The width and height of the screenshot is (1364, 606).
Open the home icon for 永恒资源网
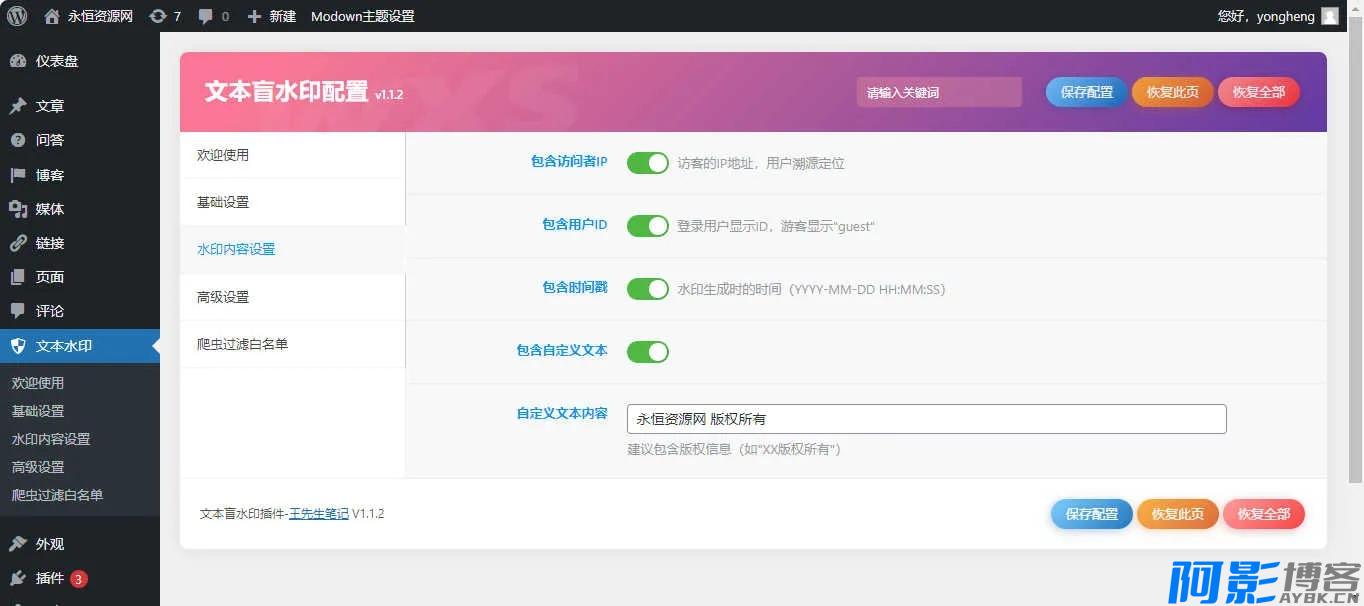52,16
